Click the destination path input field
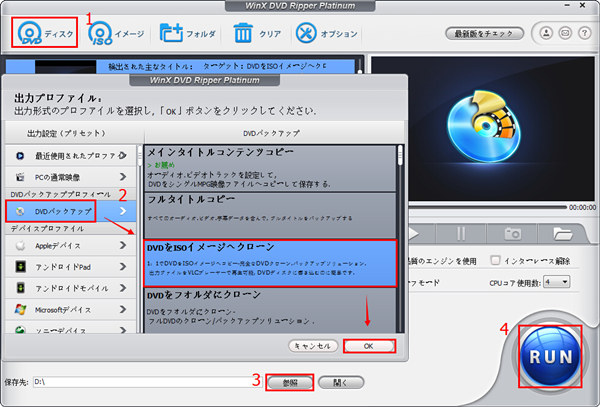This screenshot has width=600, height=407. tap(146, 382)
